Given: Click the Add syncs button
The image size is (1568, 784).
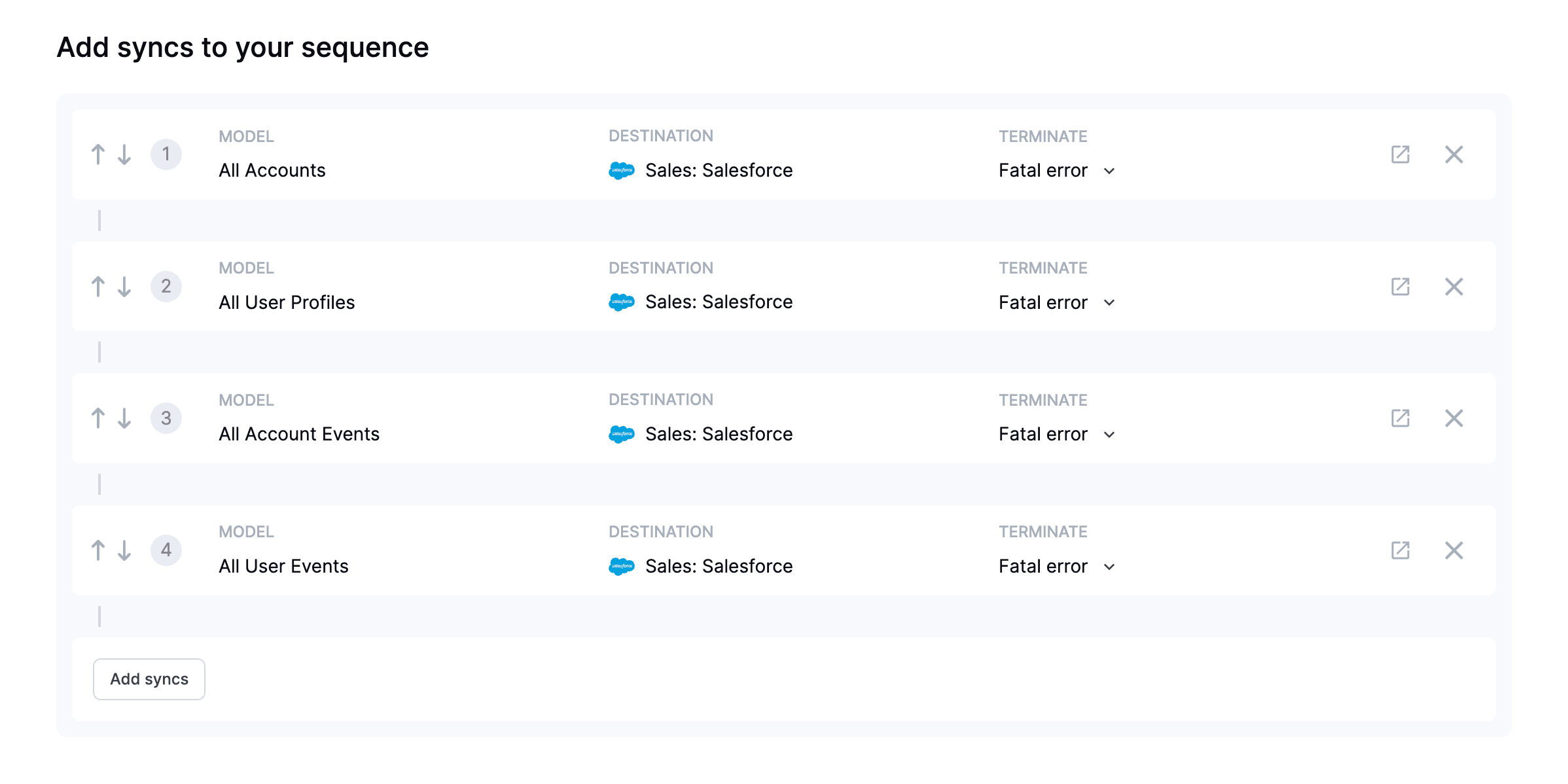Looking at the screenshot, I should click(x=149, y=679).
